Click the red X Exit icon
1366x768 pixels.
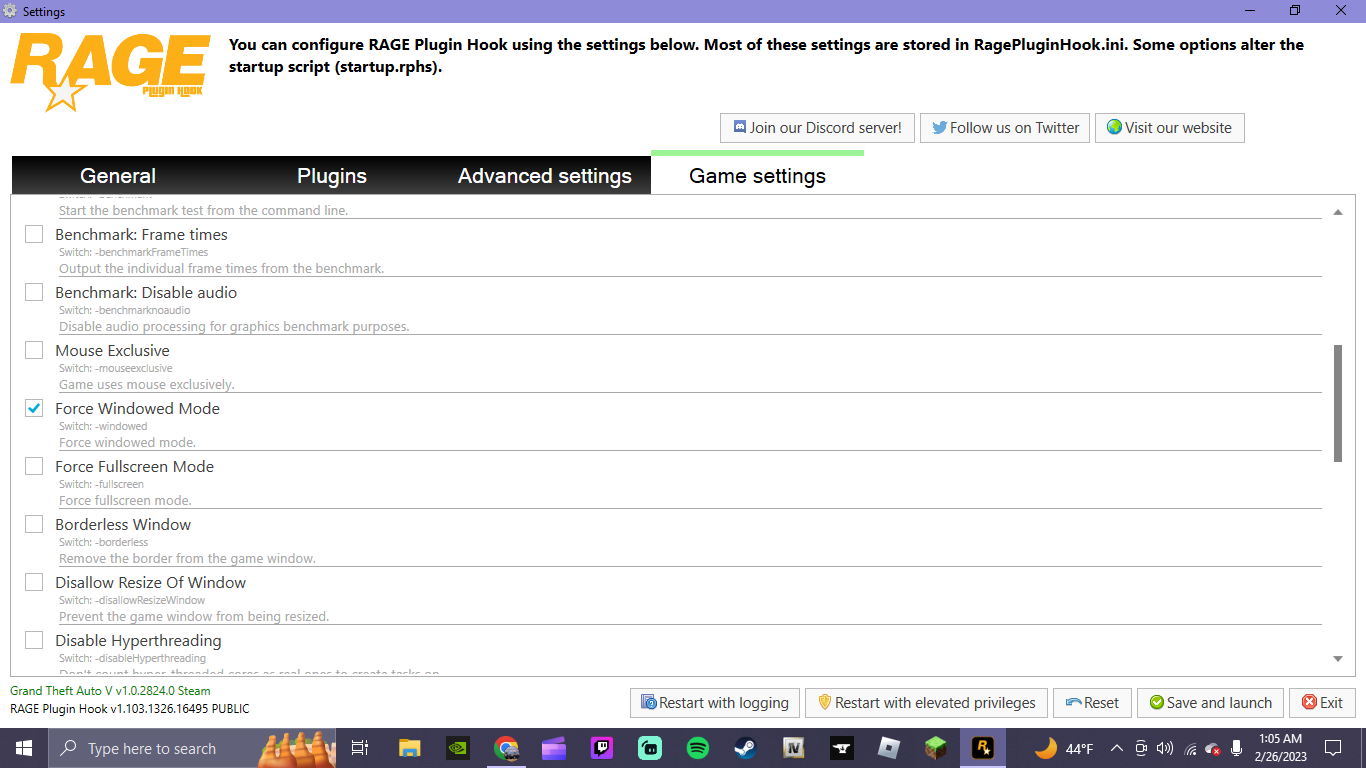click(x=1309, y=703)
